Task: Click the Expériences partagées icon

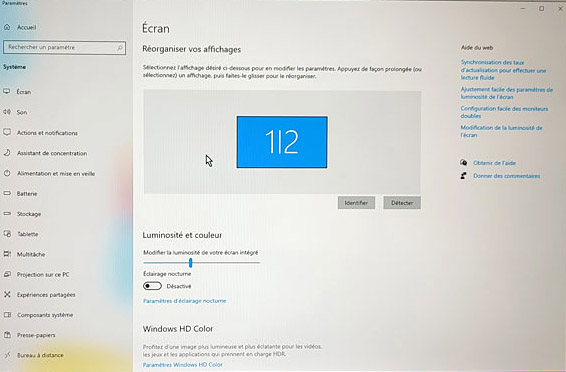Action: (7, 294)
